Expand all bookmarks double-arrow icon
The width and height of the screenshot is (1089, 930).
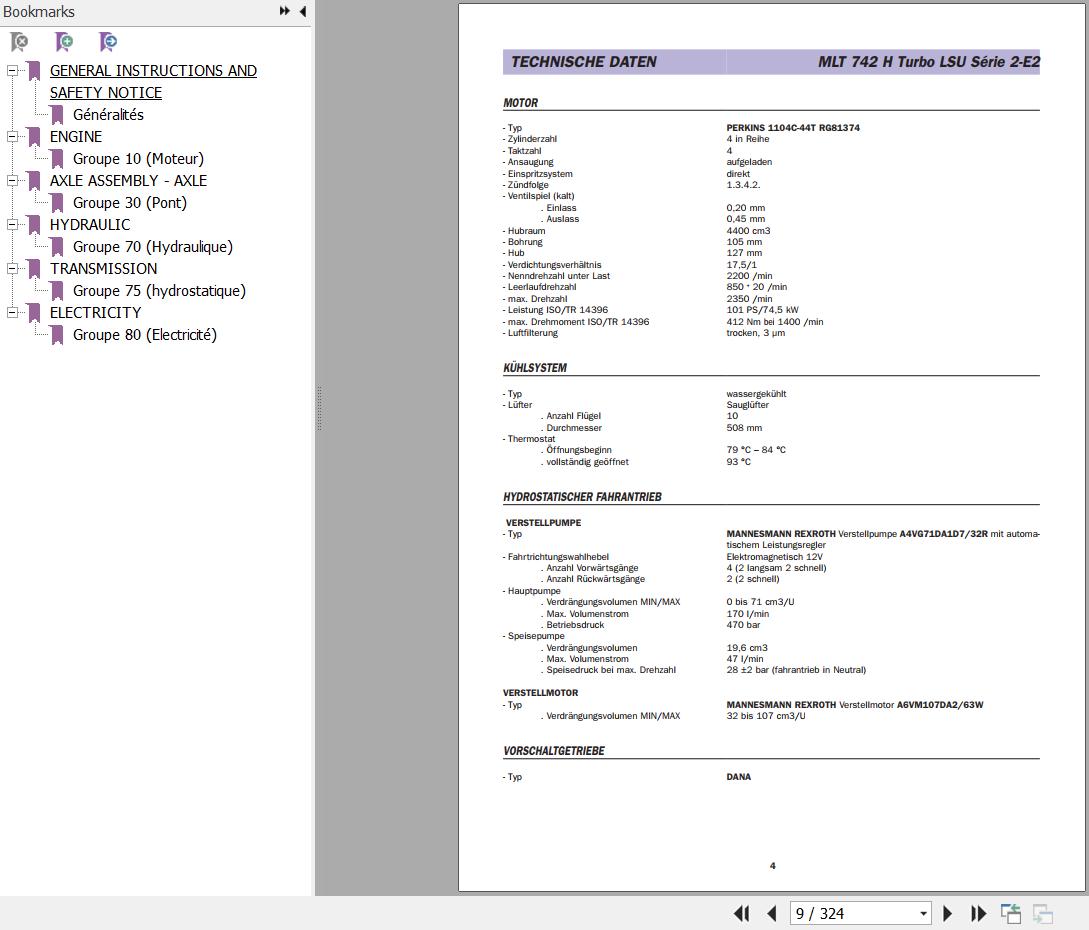pyautogui.click(x=285, y=11)
